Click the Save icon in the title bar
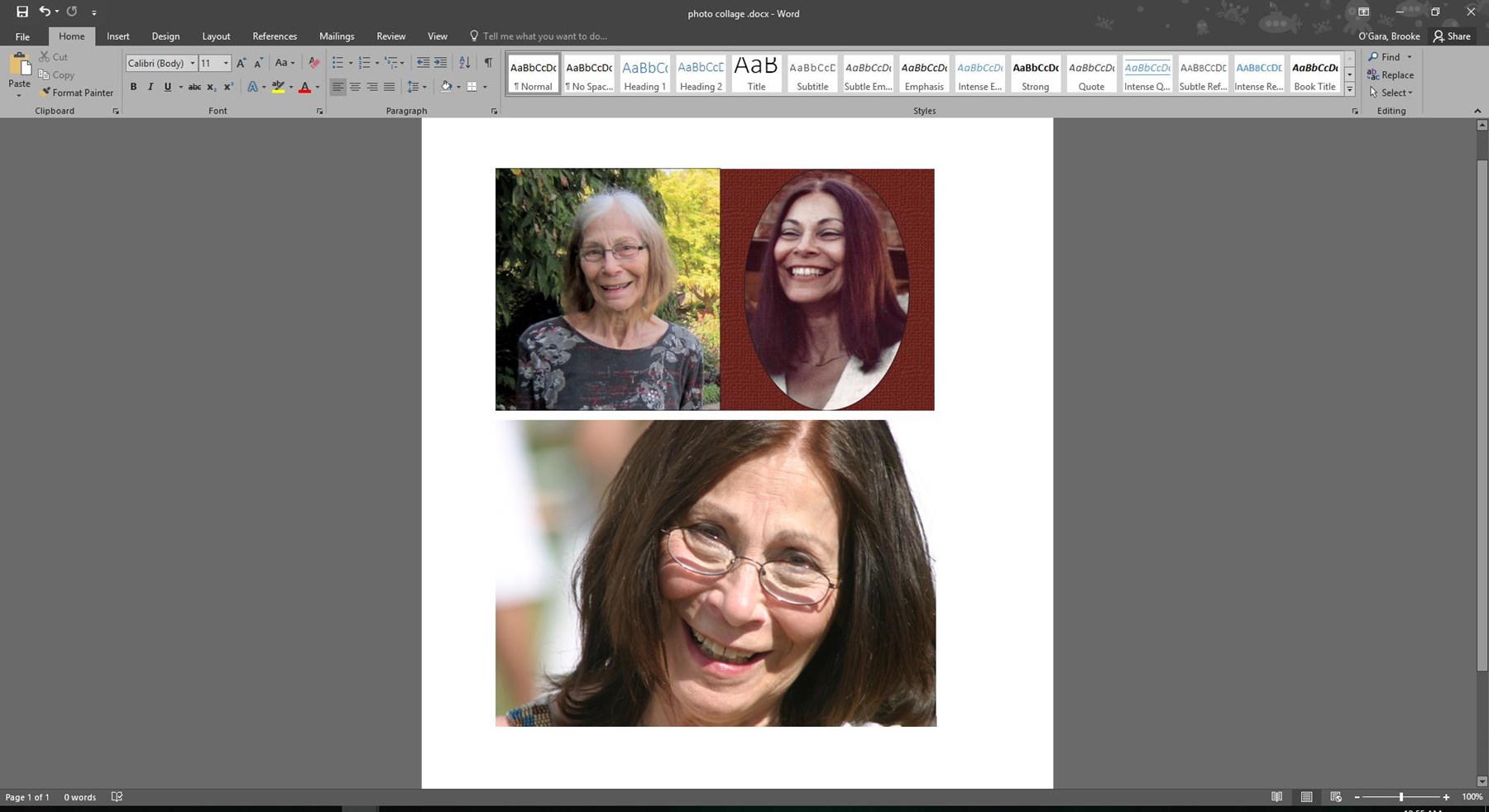Screen dimensions: 1489x812 (x=22, y=12)
